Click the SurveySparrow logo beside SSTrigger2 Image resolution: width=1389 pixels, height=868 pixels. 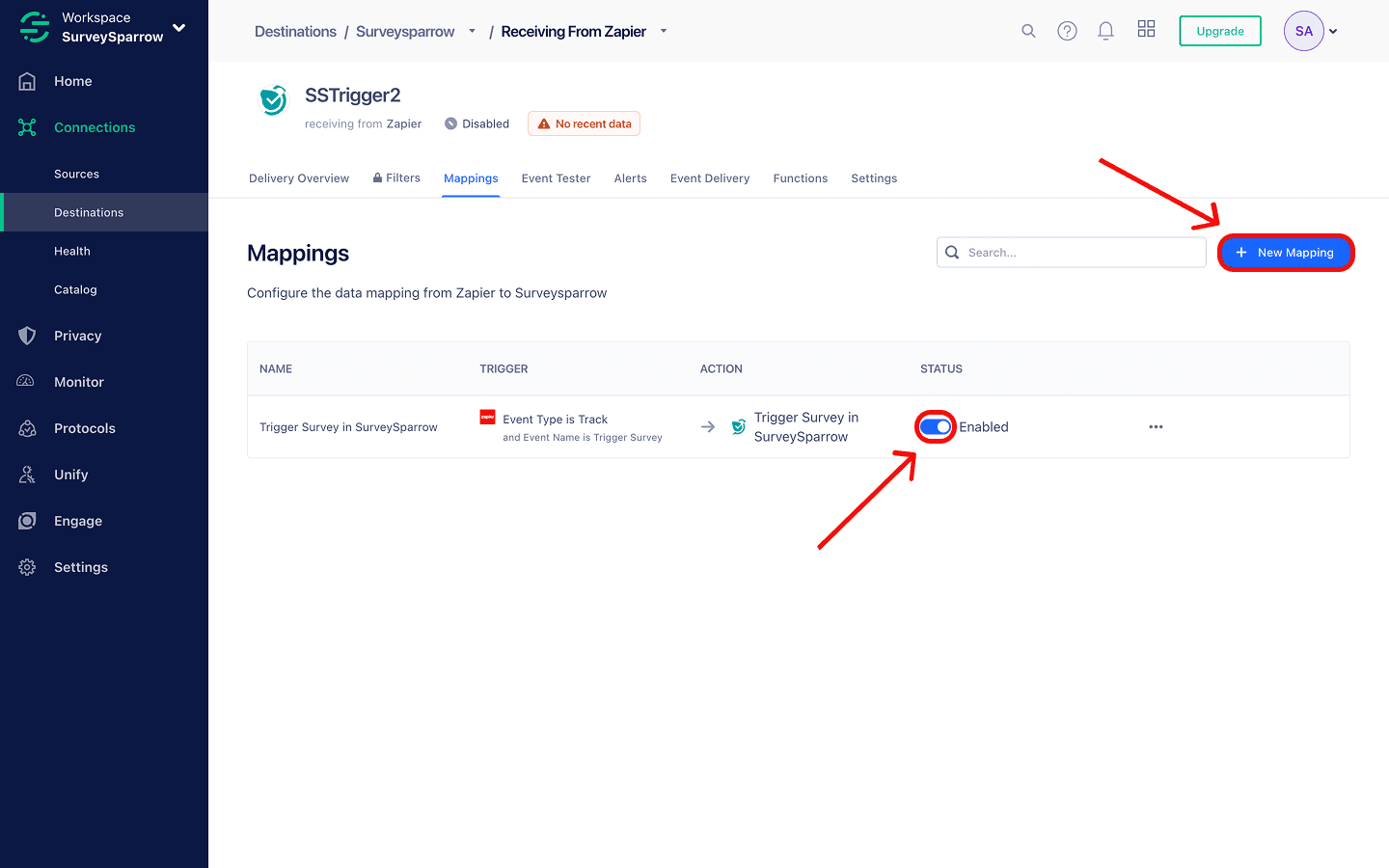tap(273, 100)
